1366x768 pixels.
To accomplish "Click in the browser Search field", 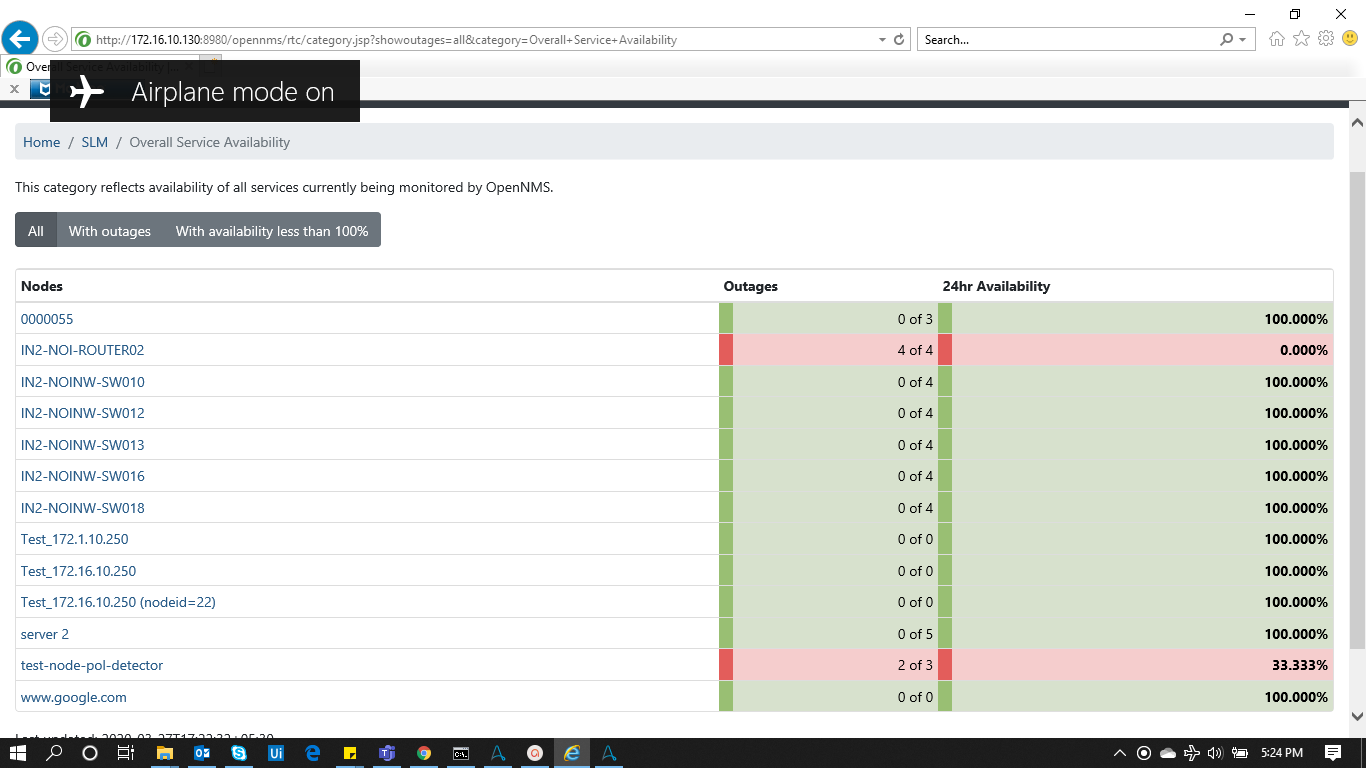I will (x=1065, y=40).
